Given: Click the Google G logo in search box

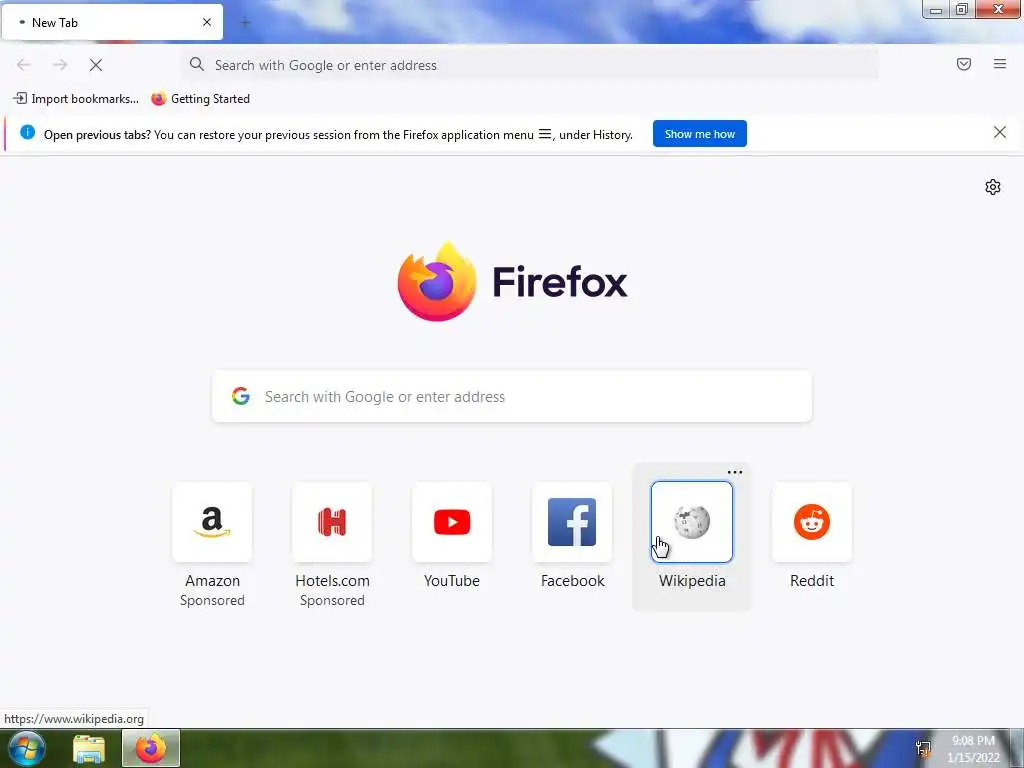Looking at the screenshot, I should pos(241,396).
